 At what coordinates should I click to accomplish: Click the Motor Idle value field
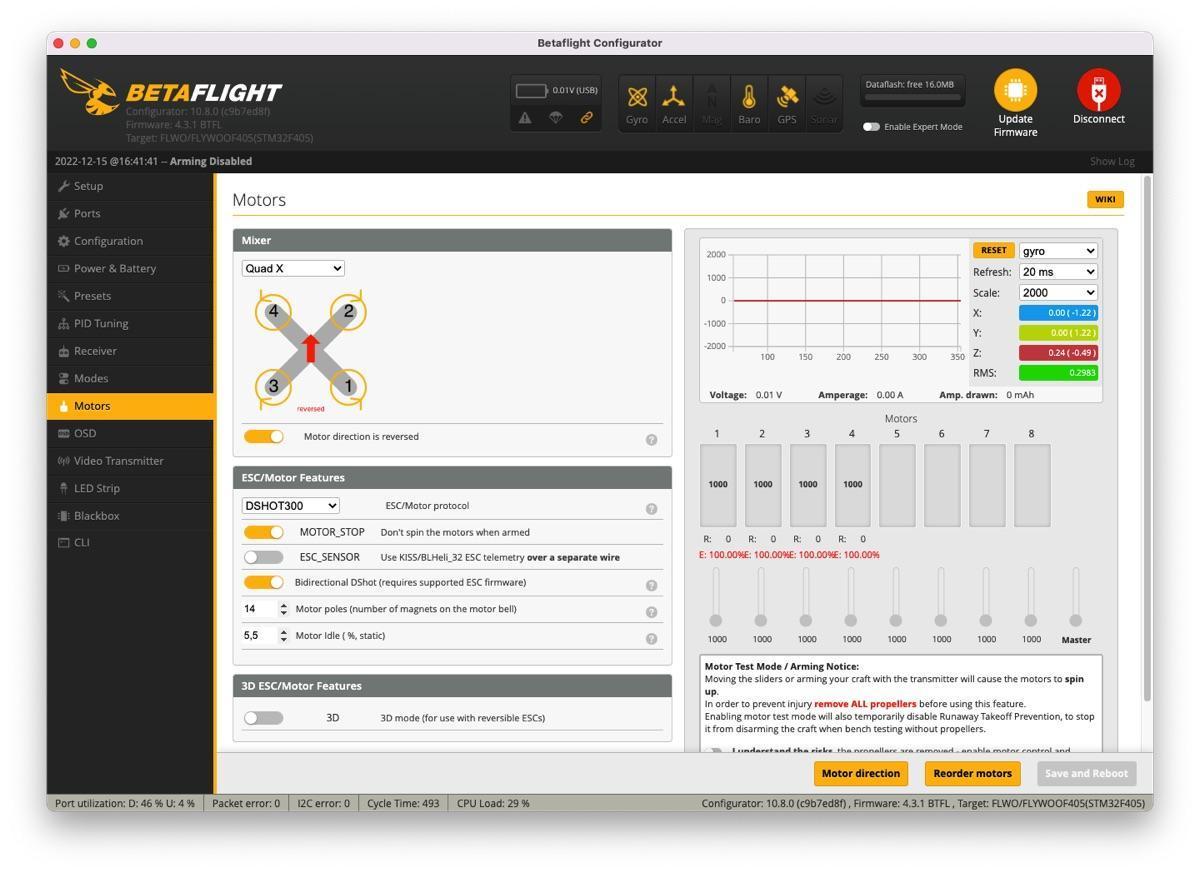coord(266,636)
